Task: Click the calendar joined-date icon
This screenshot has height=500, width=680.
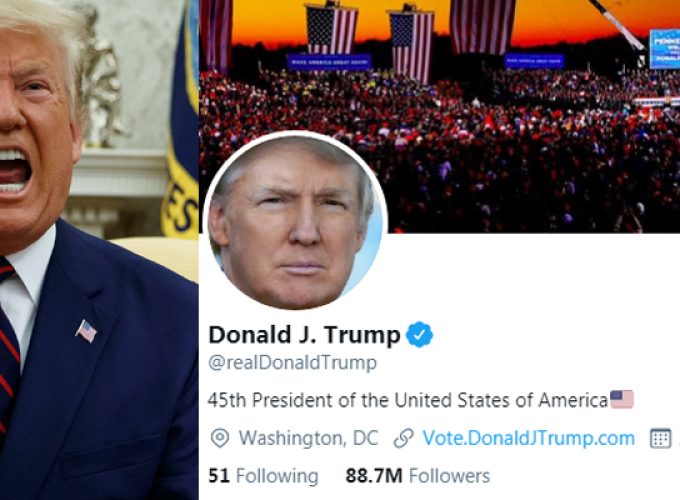Action: point(660,438)
